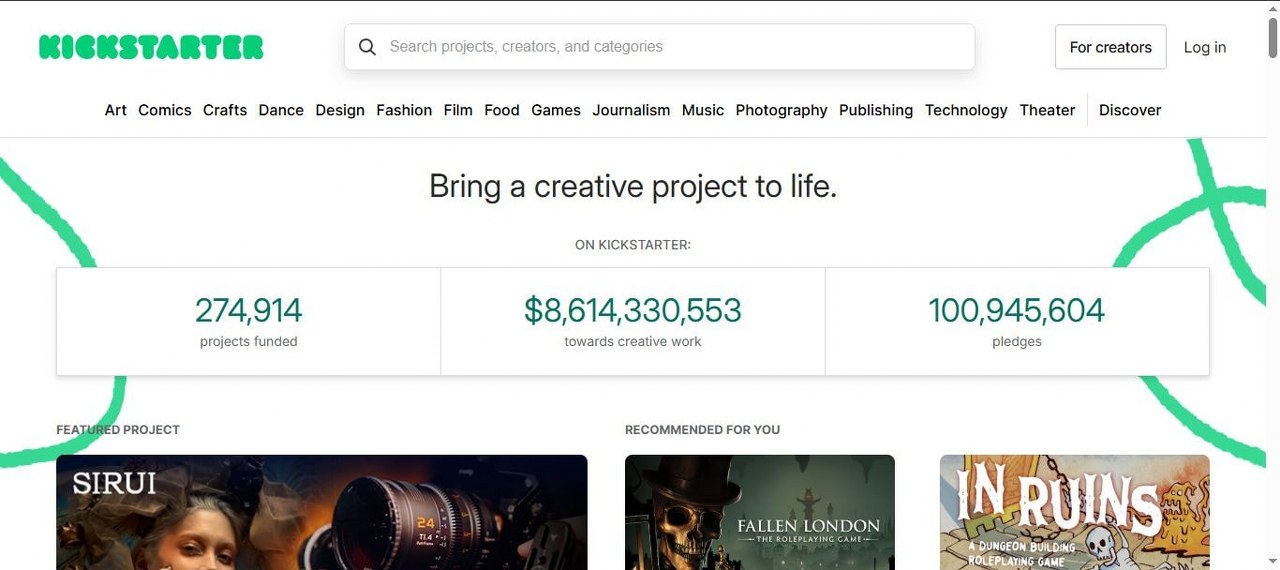The image size is (1280, 570).
Task: Click the vertical page scrollbar thumb
Action: point(1272,37)
